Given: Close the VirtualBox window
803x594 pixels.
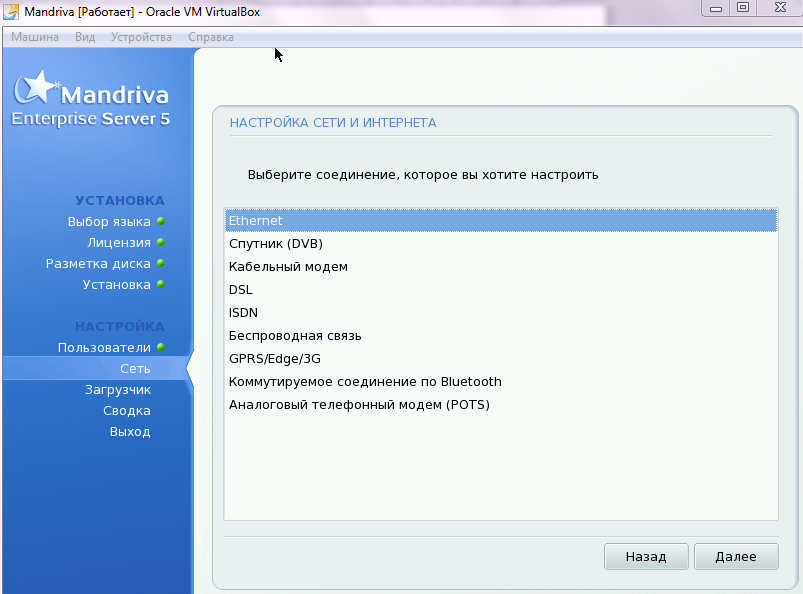Looking at the screenshot, I should point(780,8).
